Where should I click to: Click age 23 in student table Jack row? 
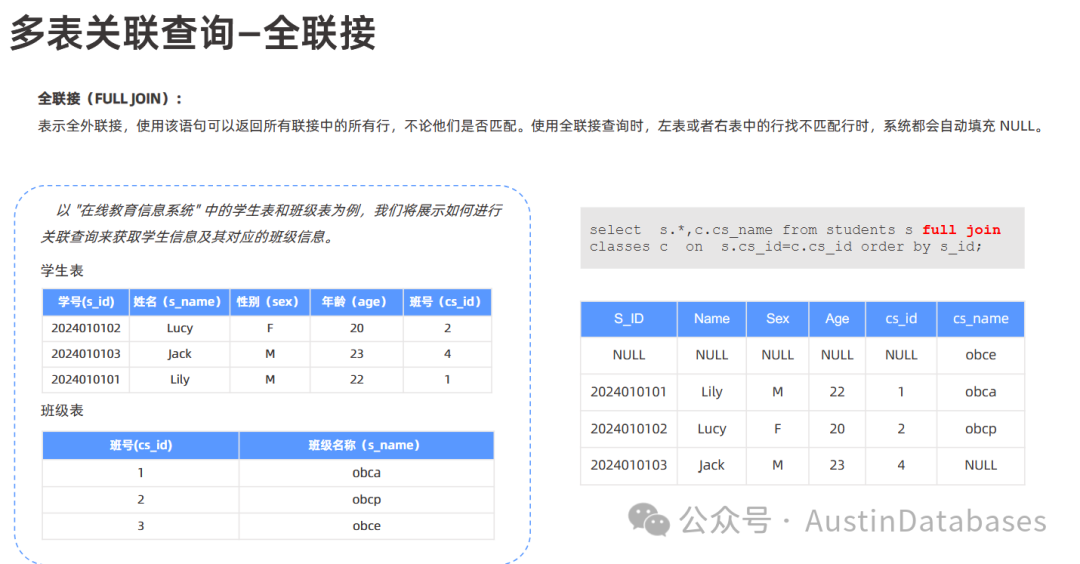[x=356, y=353]
